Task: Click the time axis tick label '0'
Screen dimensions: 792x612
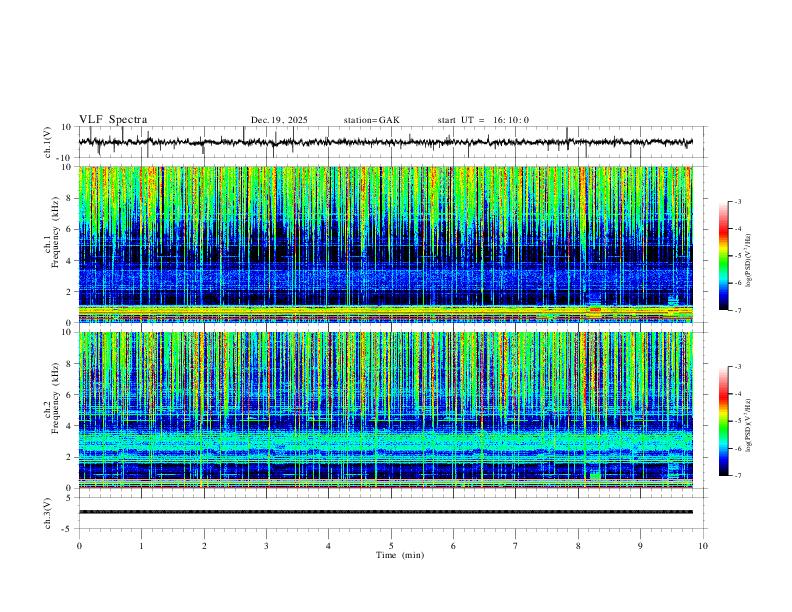Action: (79, 546)
